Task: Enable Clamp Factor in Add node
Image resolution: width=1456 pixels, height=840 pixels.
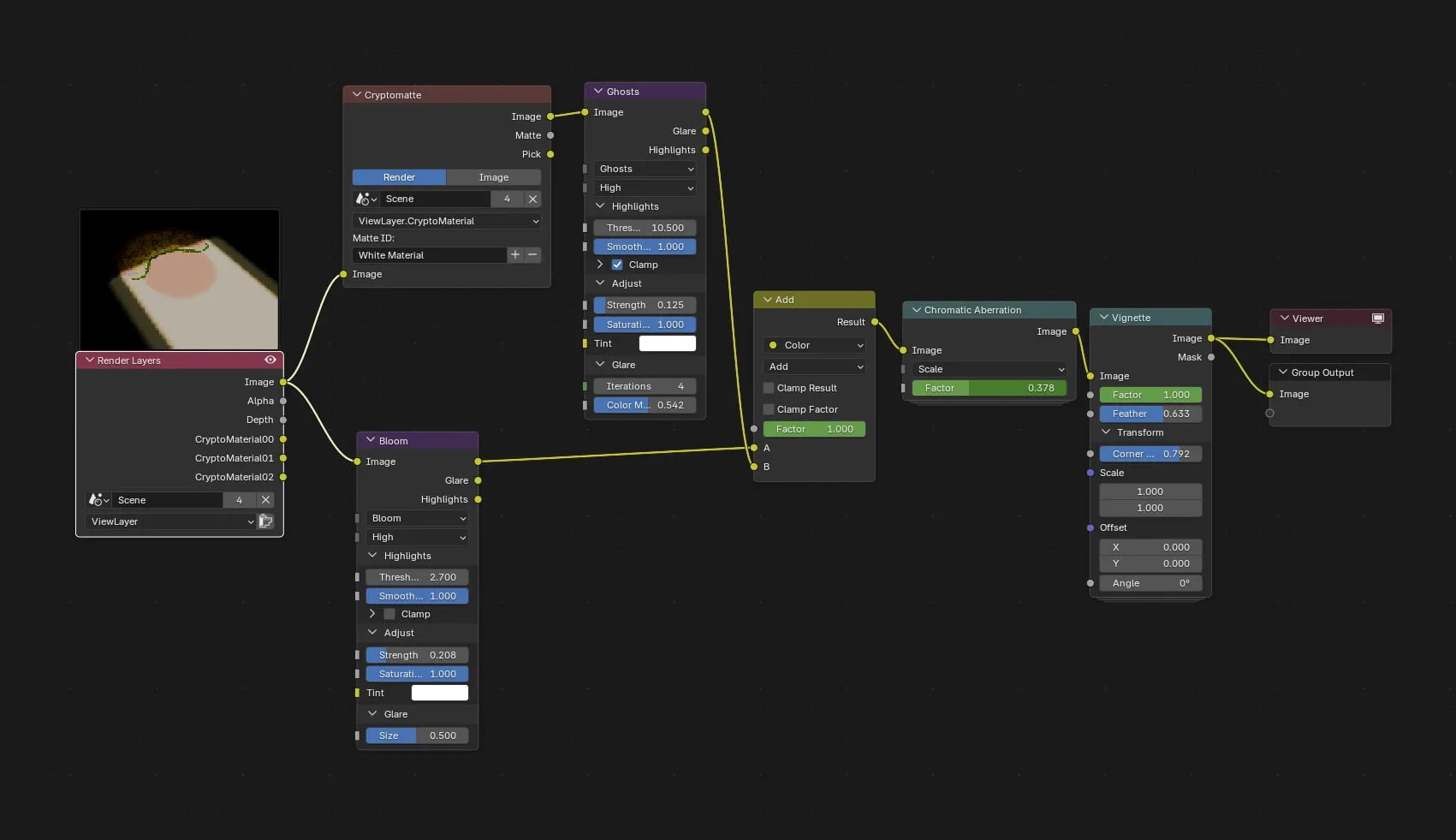Action: tap(769, 409)
